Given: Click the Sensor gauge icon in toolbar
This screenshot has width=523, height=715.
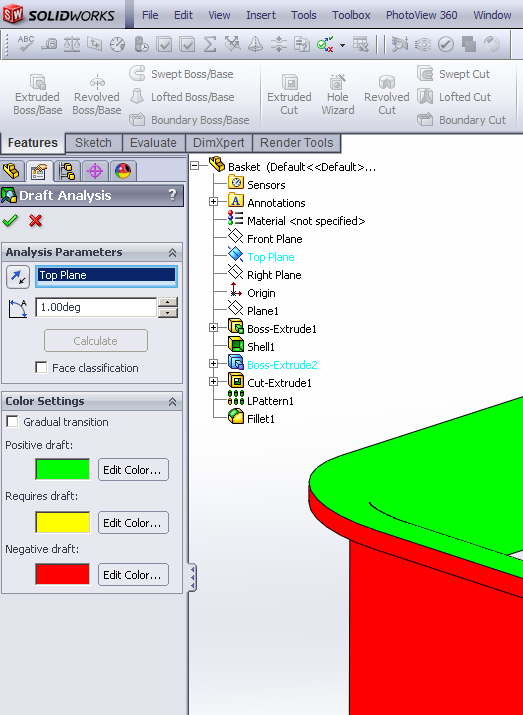Looking at the screenshot, I should (118, 44).
